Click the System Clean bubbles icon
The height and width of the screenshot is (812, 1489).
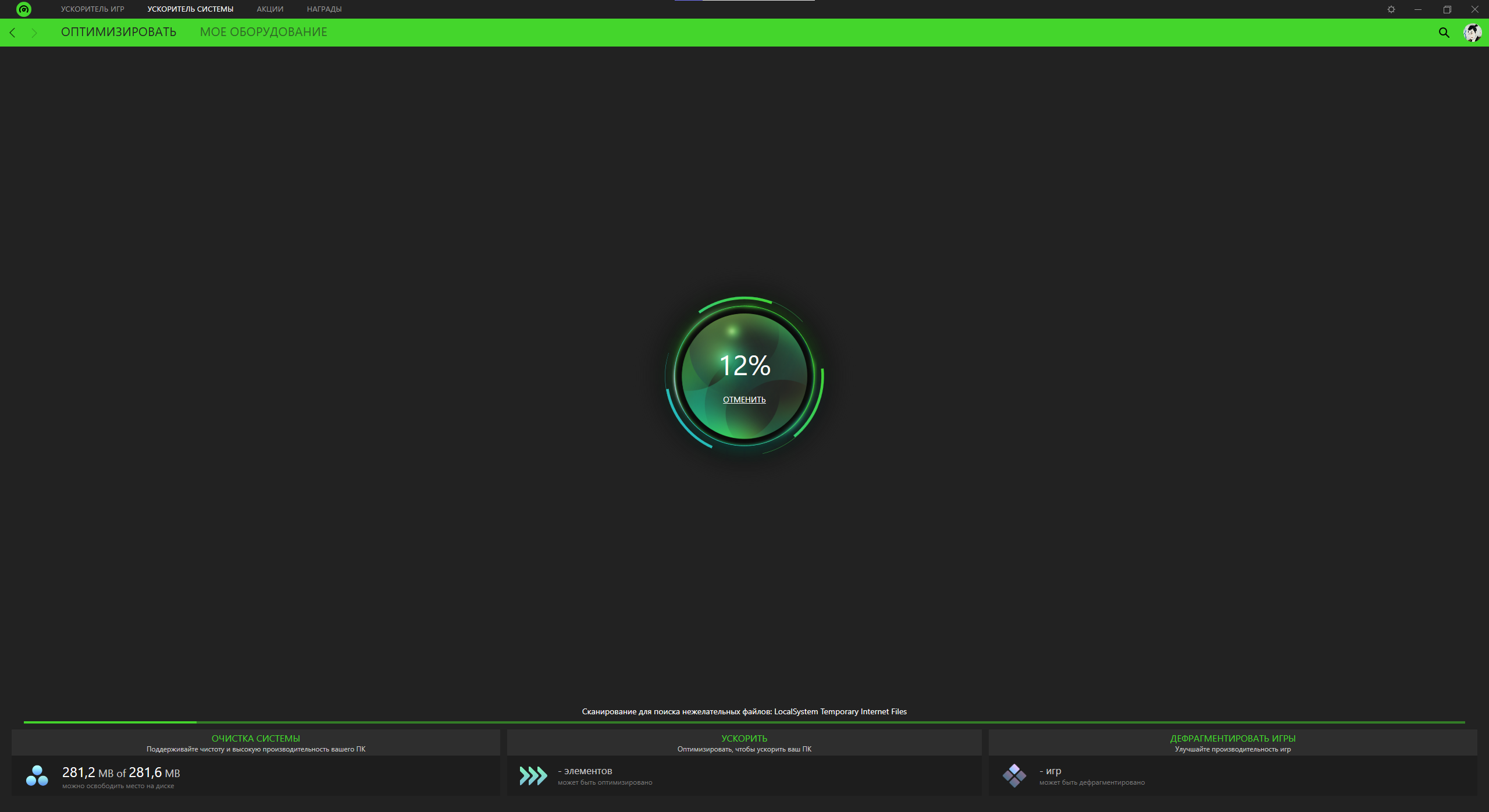coord(37,776)
